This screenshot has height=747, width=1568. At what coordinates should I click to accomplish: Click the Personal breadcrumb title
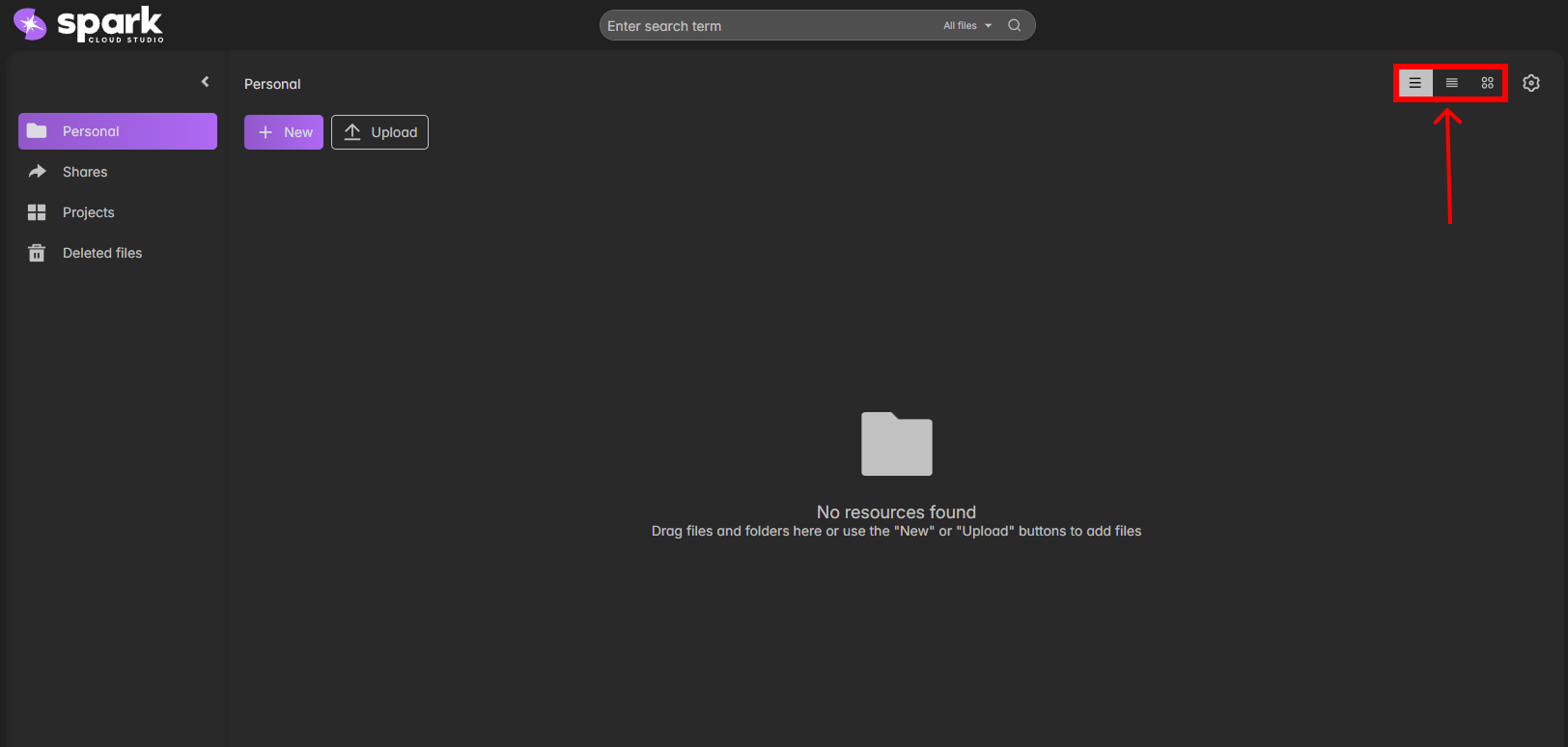[x=272, y=84]
